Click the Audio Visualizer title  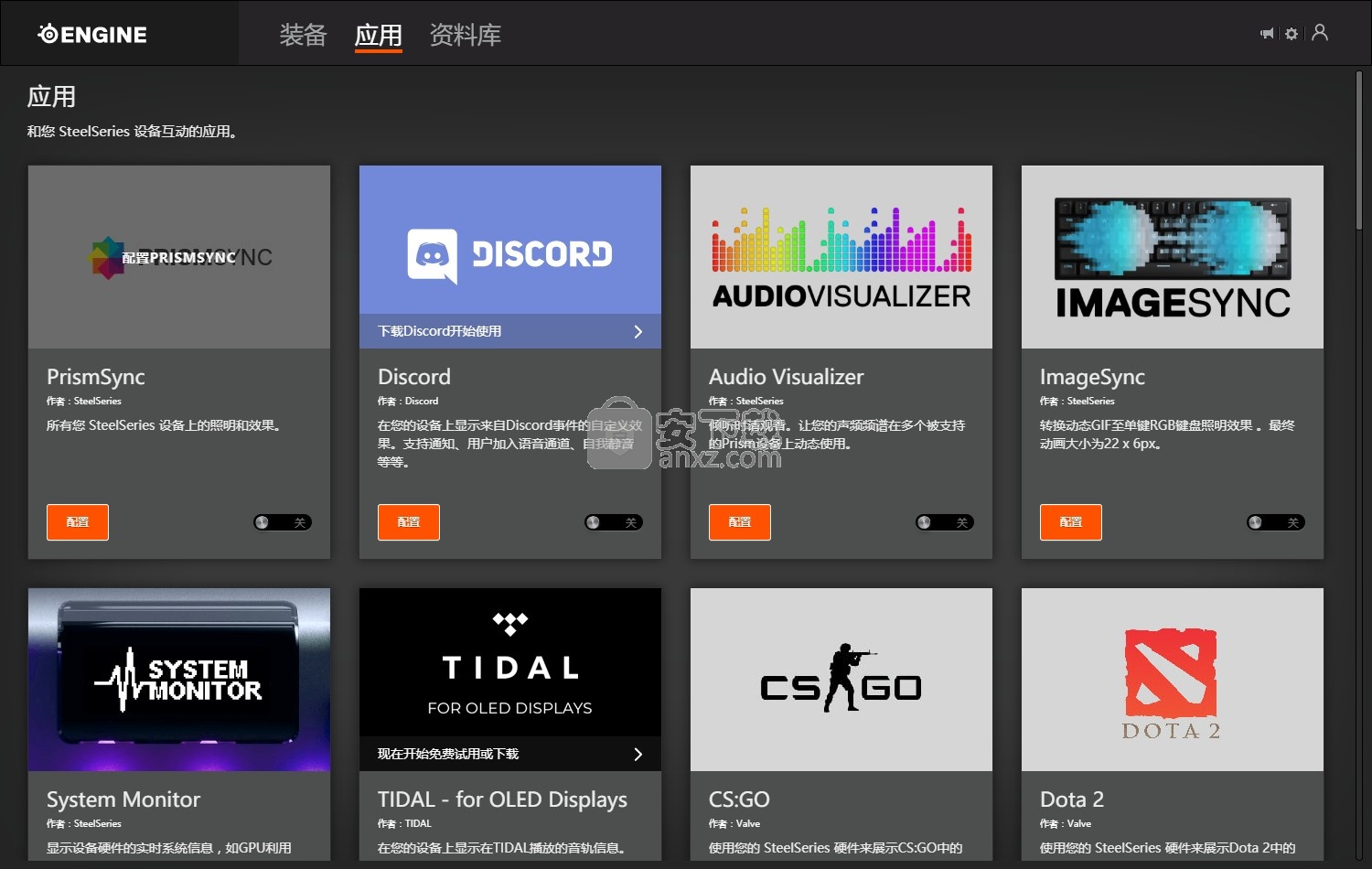point(787,377)
